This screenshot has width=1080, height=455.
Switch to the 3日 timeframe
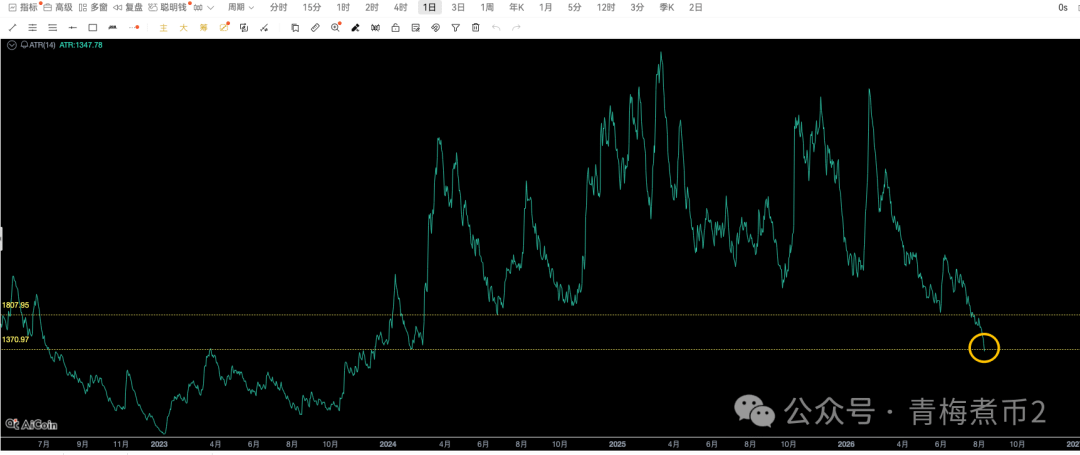point(458,8)
